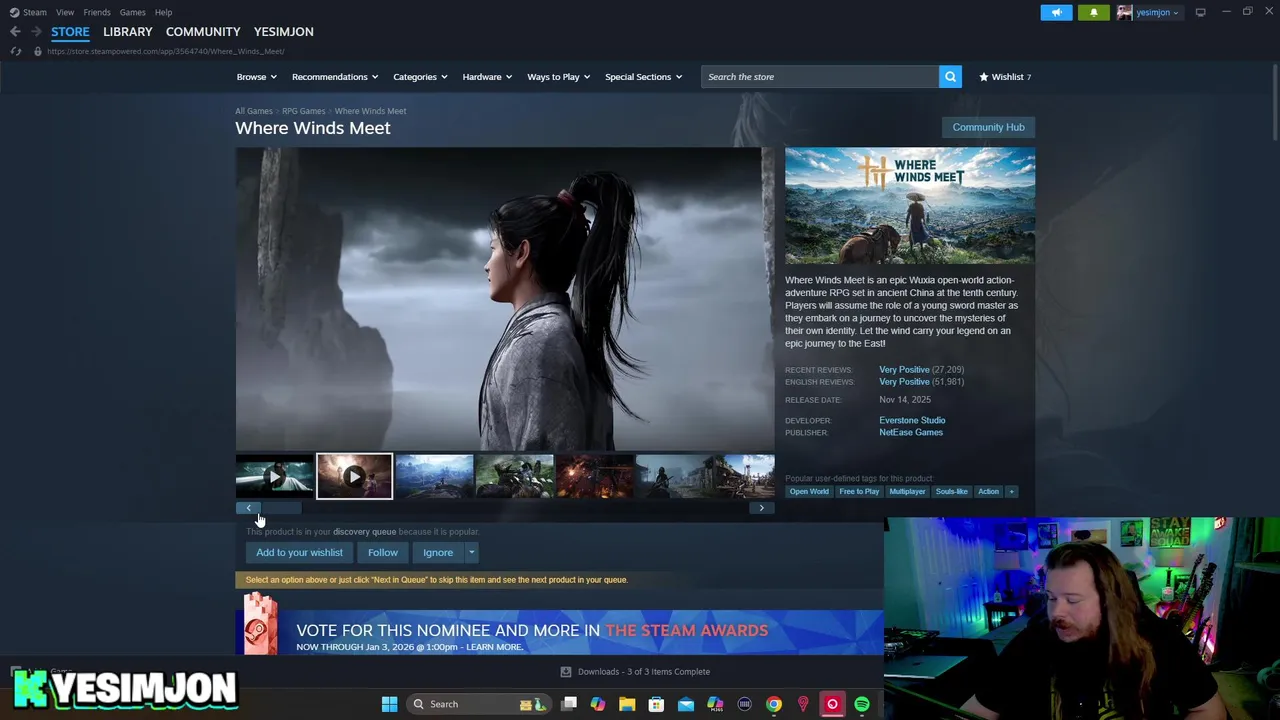Open the Big Picture mode monitor icon
This screenshot has height=720, width=1280.
[x=1200, y=12]
